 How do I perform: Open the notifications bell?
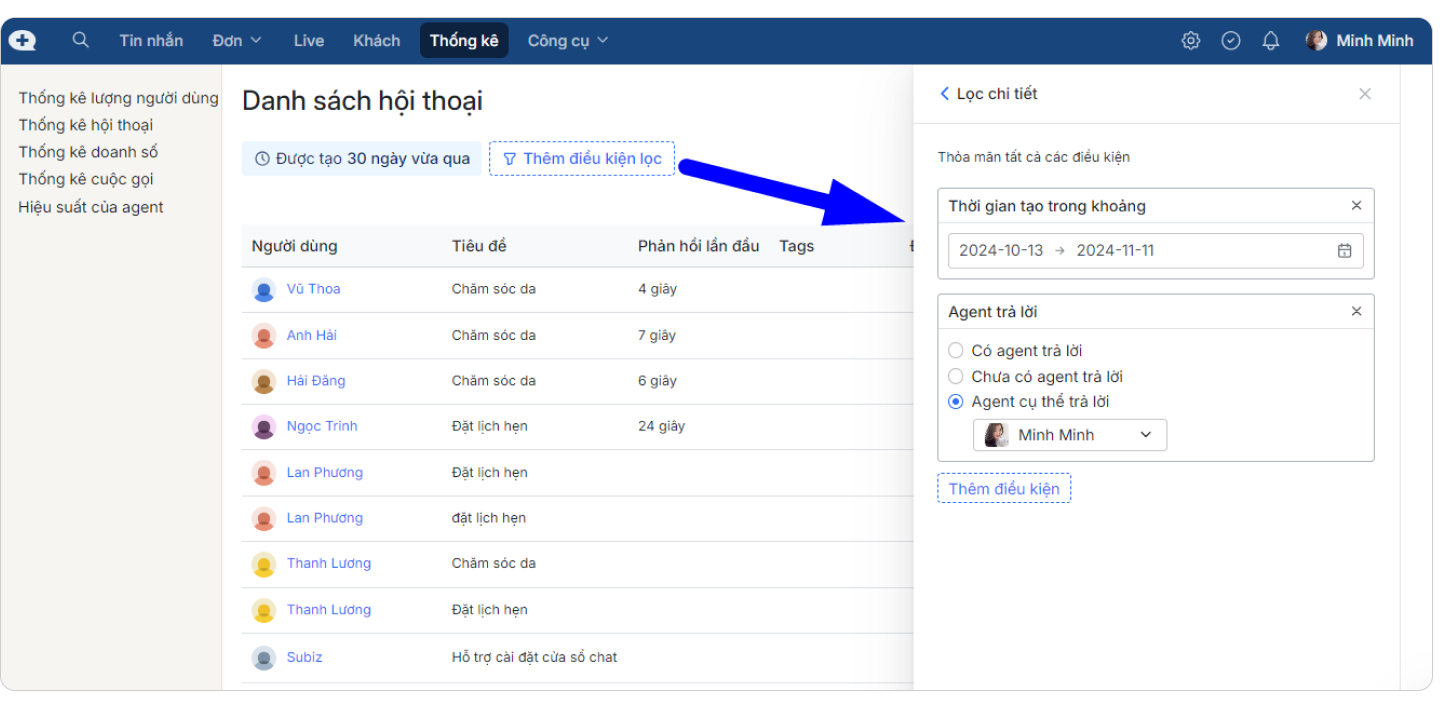click(1271, 41)
